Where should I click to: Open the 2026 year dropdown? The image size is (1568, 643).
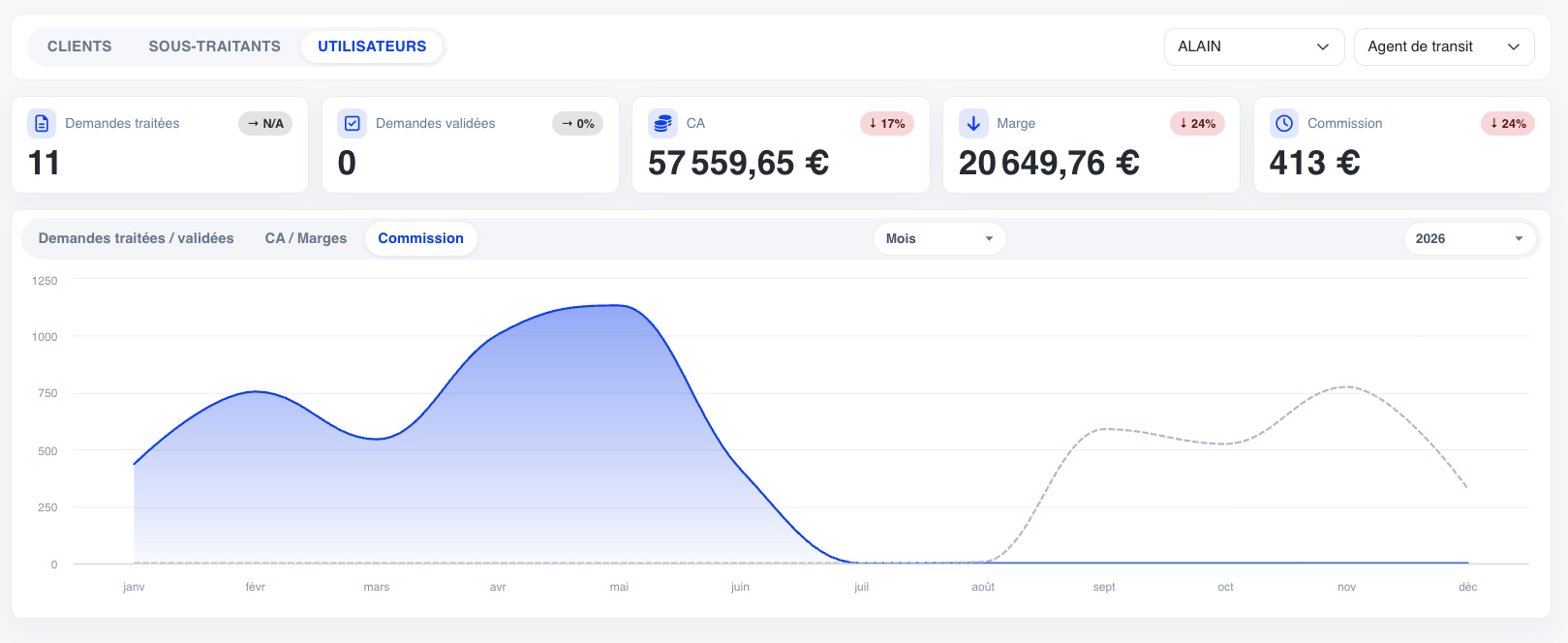click(x=1469, y=238)
